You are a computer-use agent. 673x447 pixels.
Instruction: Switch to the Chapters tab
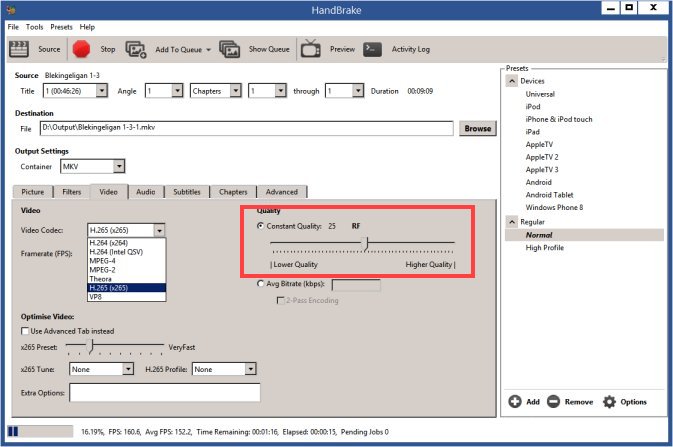[233, 192]
